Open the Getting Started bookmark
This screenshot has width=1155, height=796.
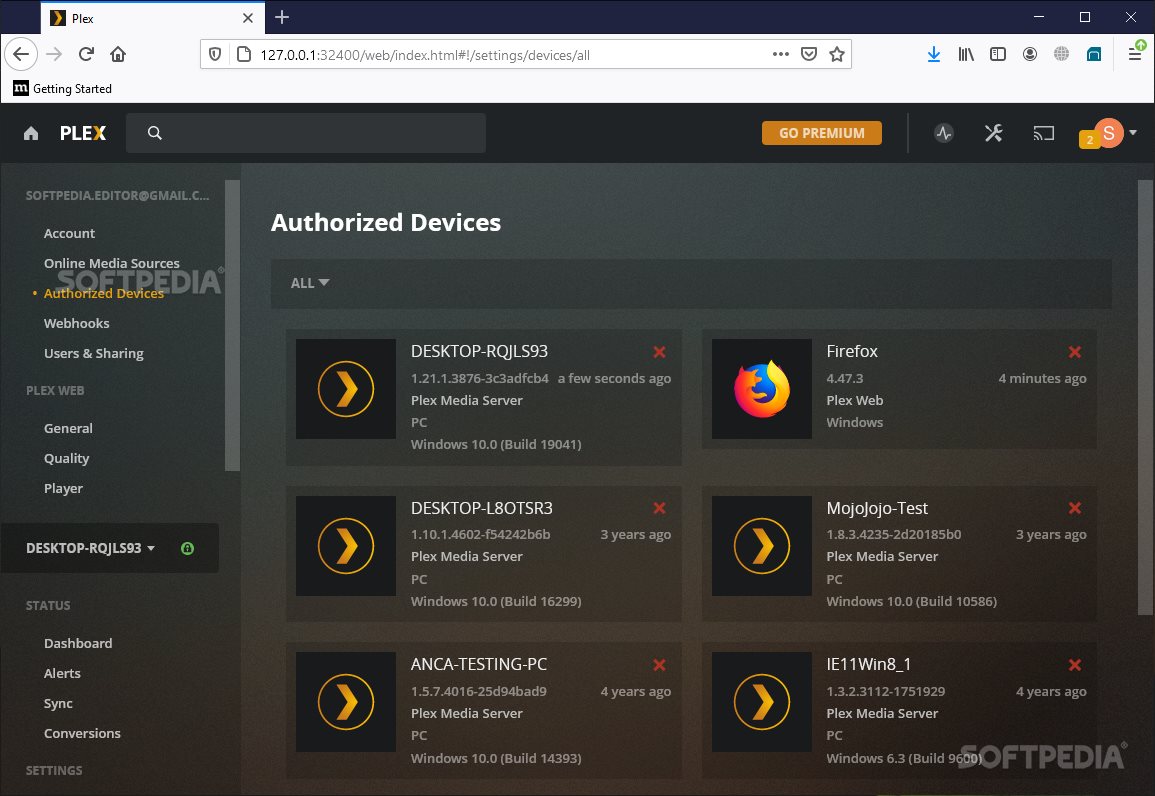point(62,88)
